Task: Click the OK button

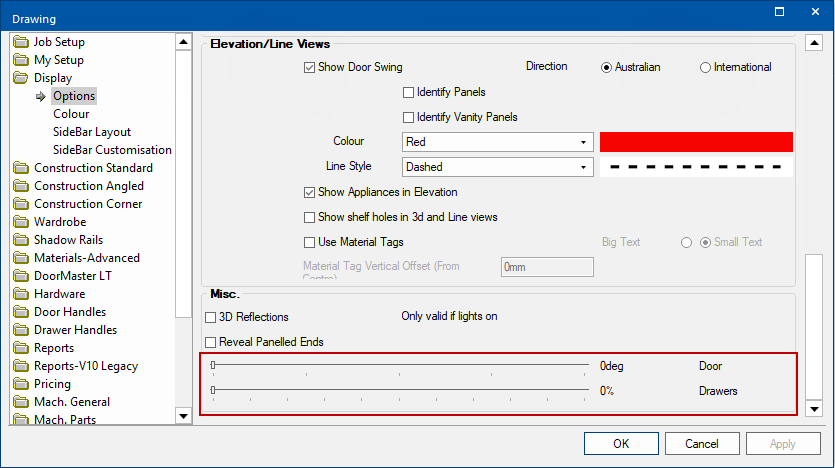Action: pos(621,444)
